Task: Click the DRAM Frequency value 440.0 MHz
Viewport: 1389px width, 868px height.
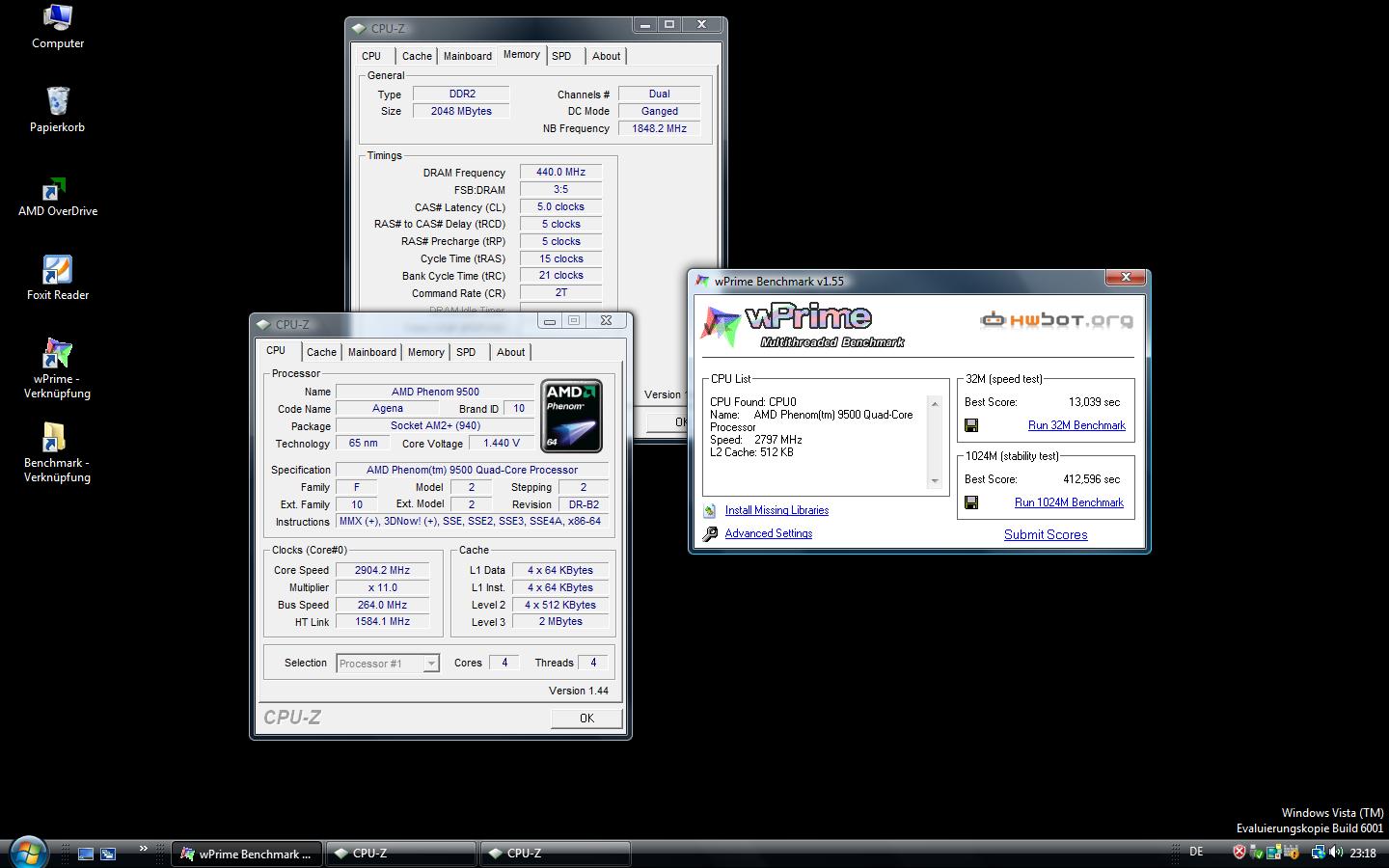Action: click(560, 173)
